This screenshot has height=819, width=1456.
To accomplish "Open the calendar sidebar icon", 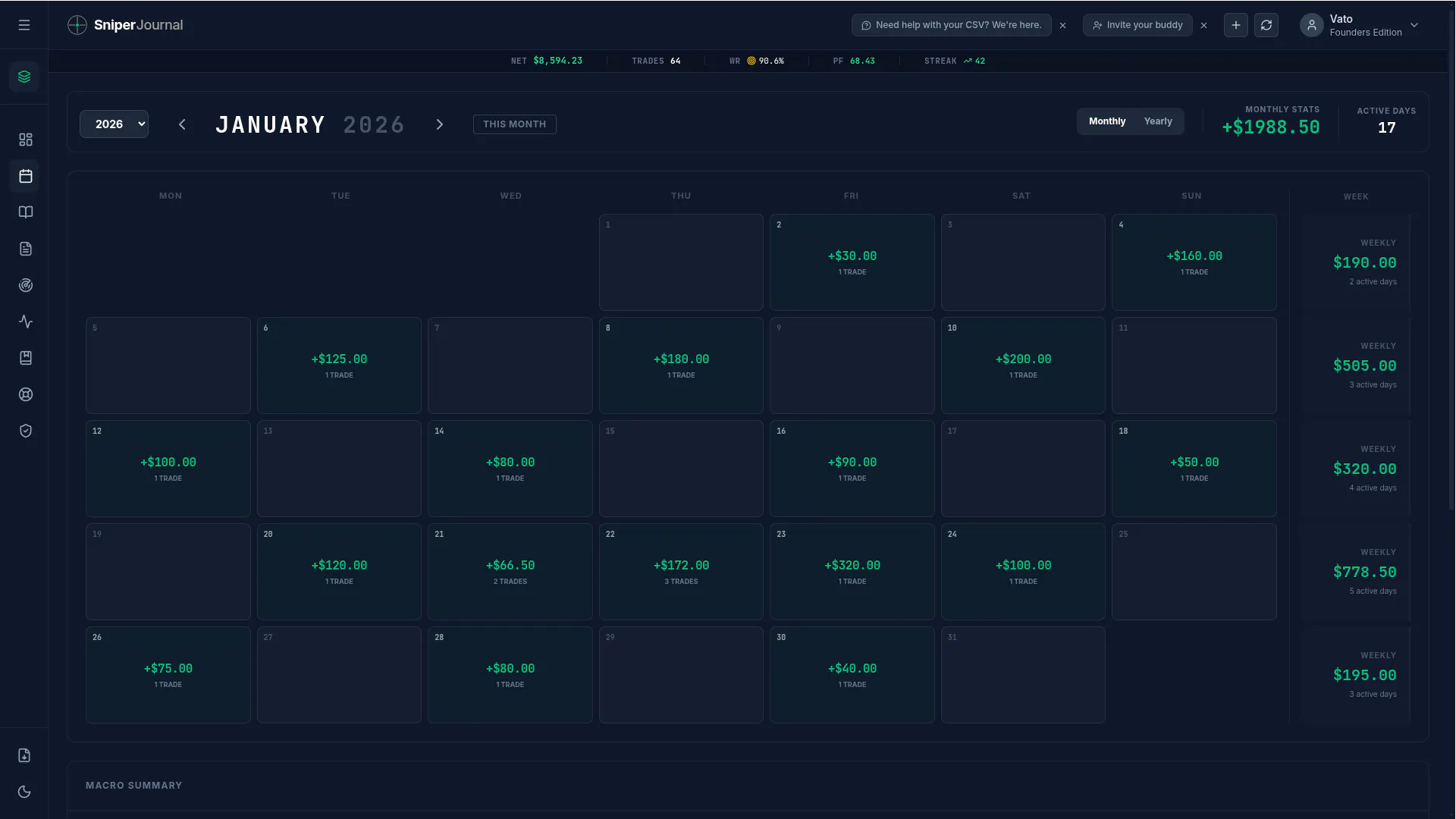I will pos(26,176).
